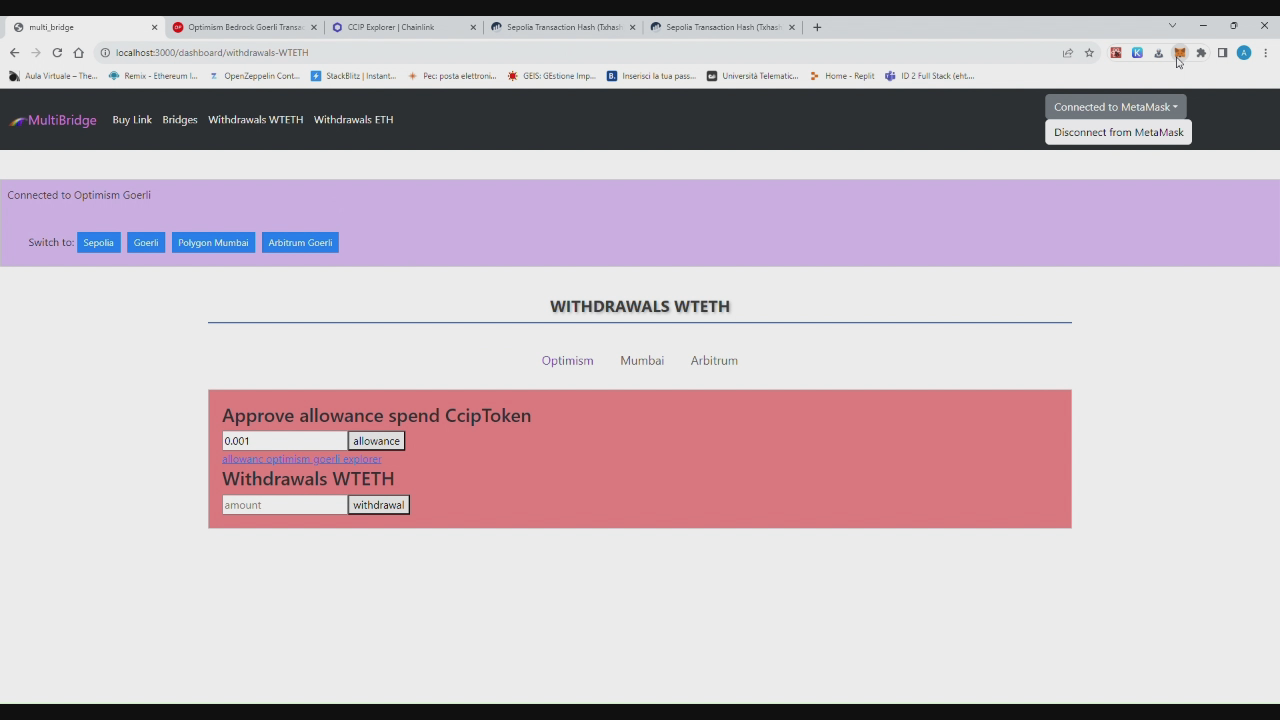Click the Home button in the browser toolbar
The width and height of the screenshot is (1280, 720).
pyautogui.click(x=79, y=53)
